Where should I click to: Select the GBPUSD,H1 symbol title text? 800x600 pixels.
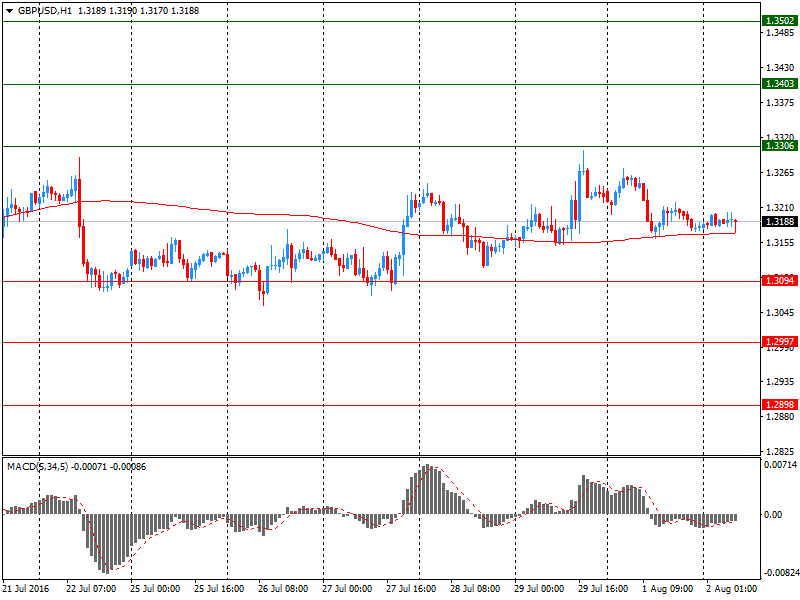coord(45,11)
